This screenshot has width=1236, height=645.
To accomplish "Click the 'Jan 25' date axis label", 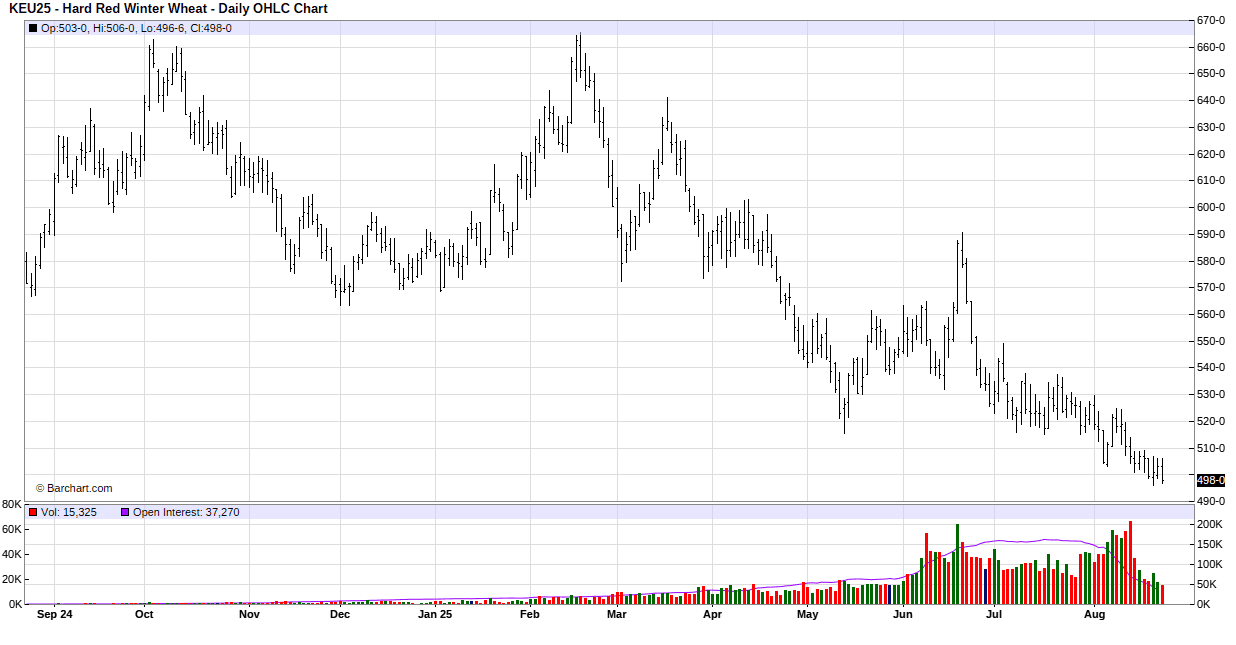I will pos(435,615).
